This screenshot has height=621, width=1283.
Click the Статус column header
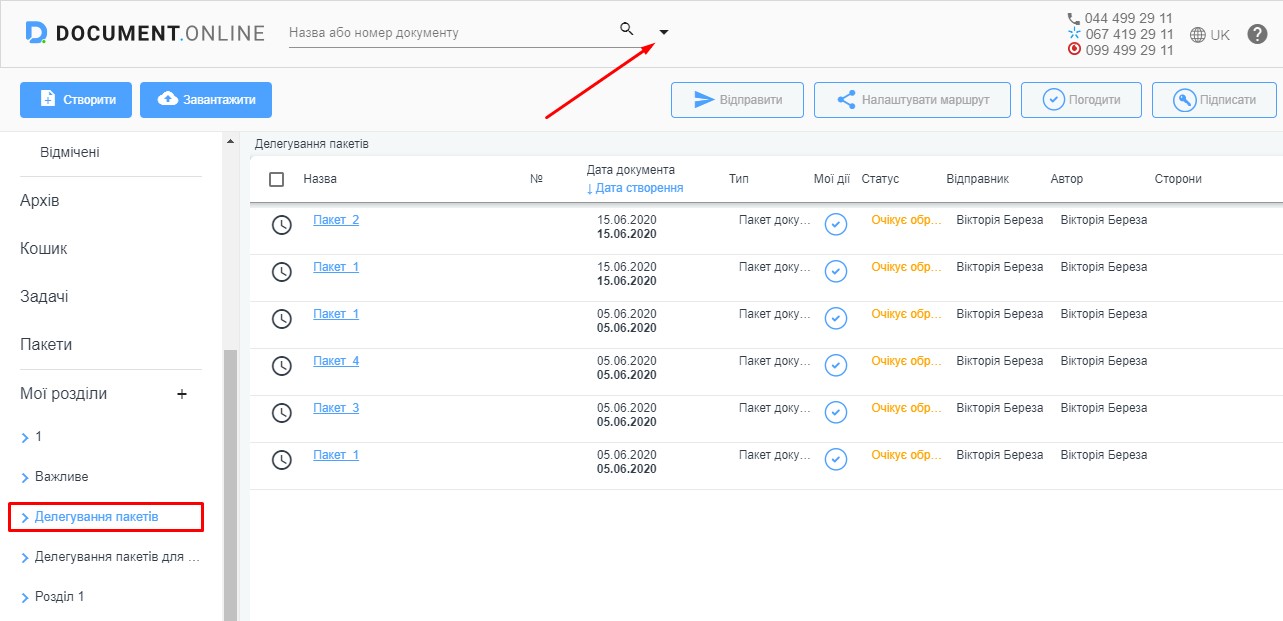point(880,179)
